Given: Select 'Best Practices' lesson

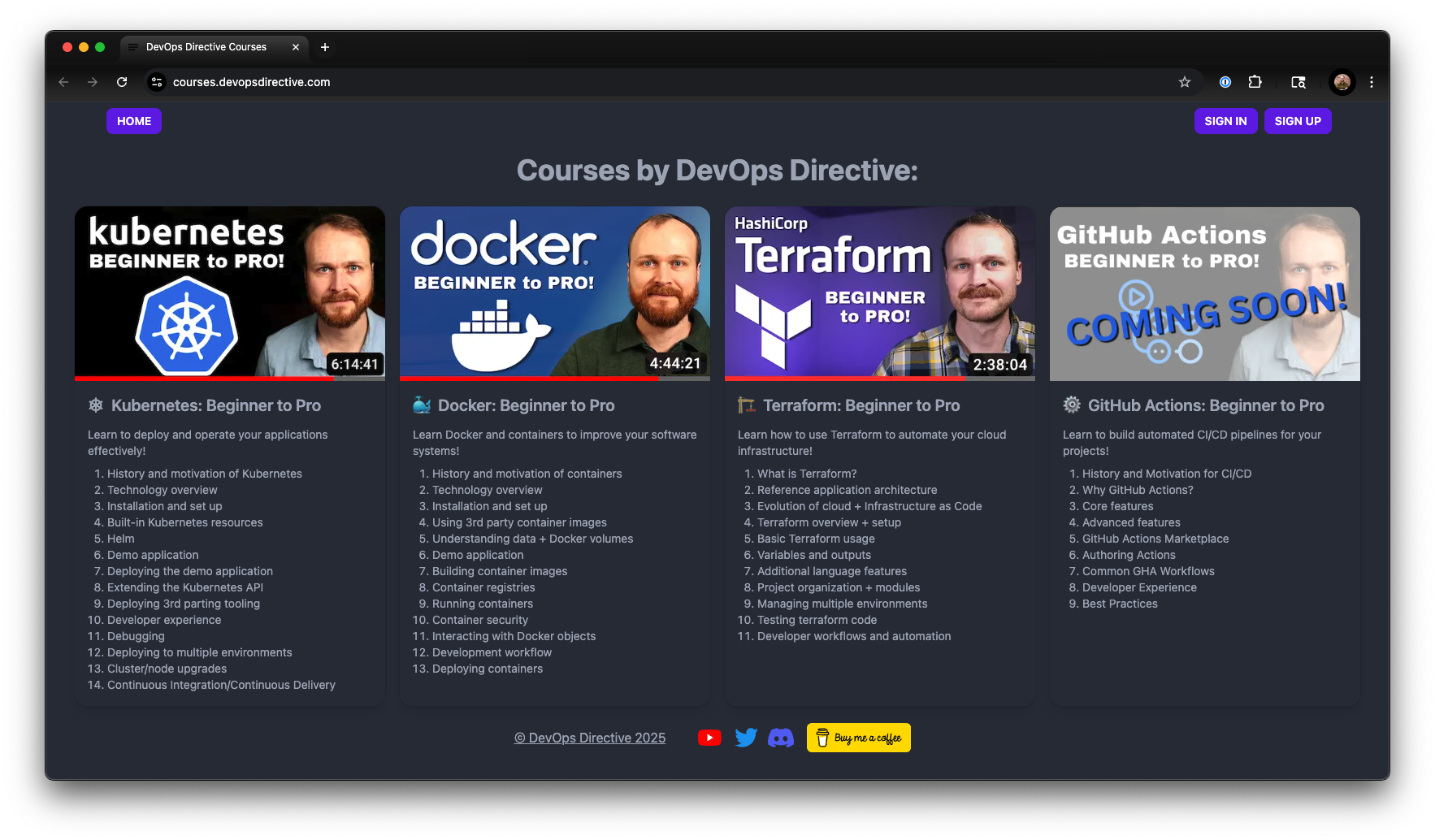Looking at the screenshot, I should 1120,604.
